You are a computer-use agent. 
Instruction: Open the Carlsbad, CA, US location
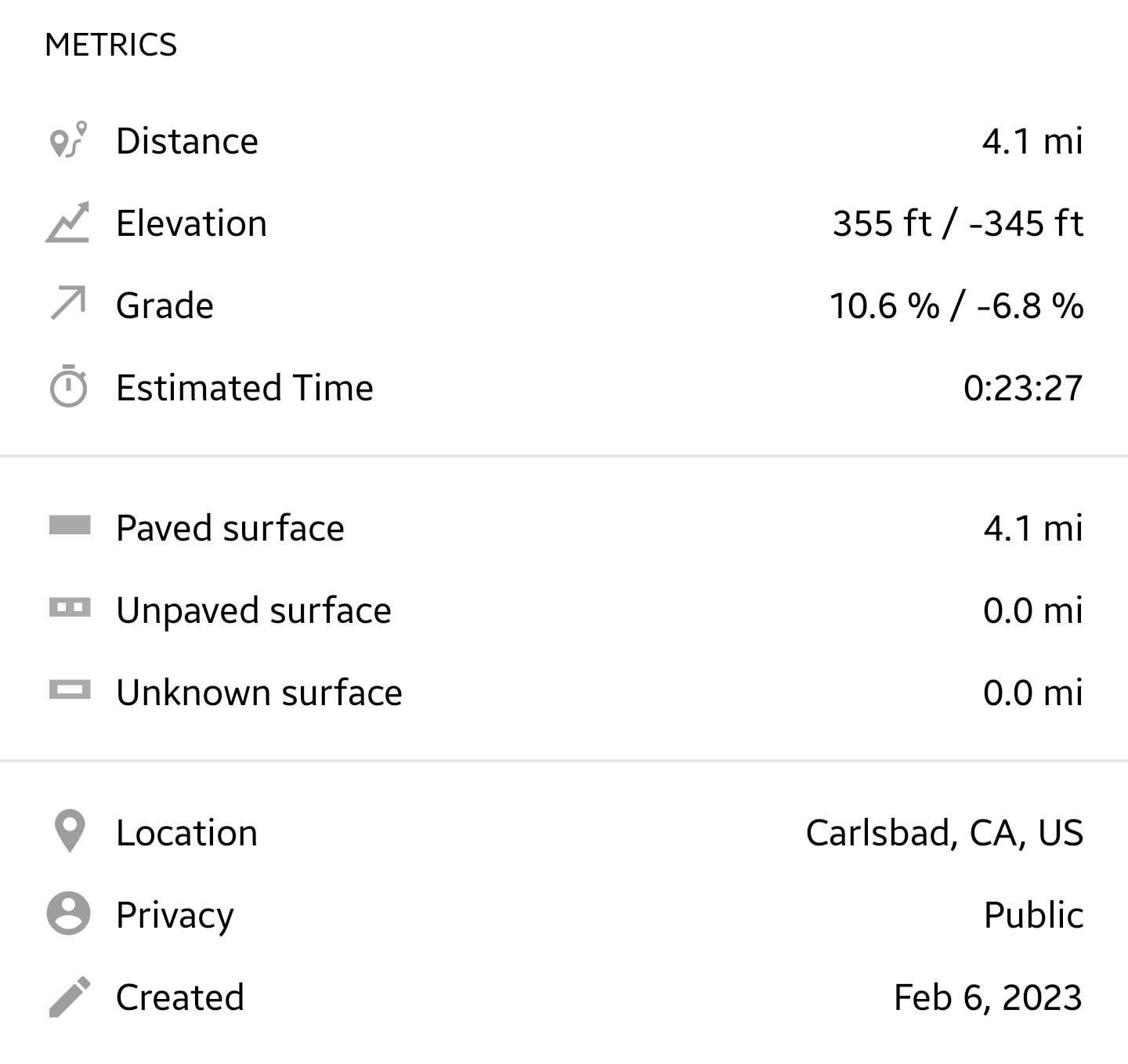(x=944, y=833)
